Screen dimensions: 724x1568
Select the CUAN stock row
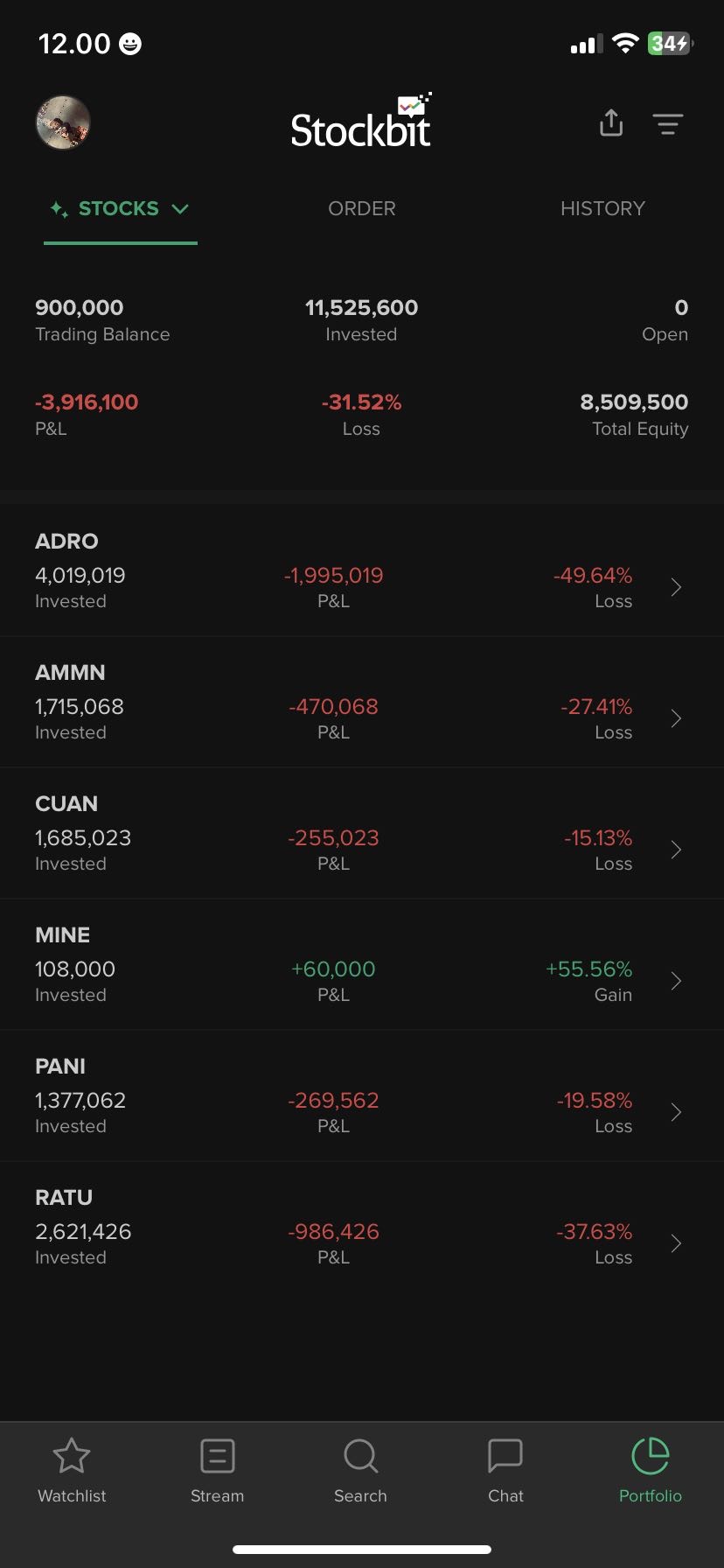click(x=350, y=833)
